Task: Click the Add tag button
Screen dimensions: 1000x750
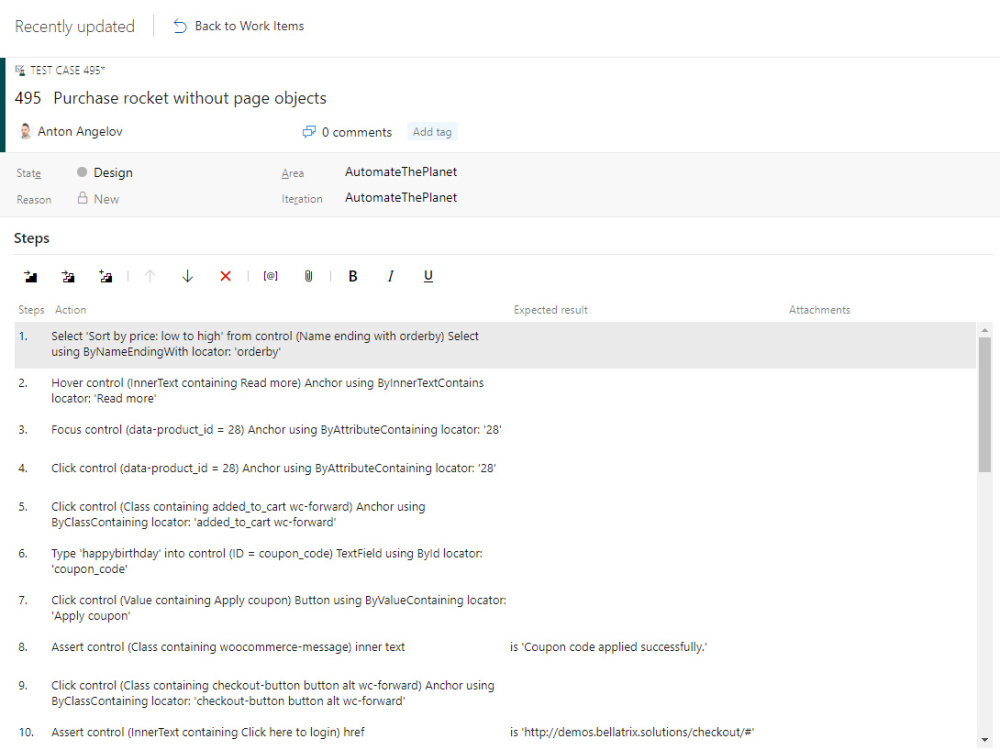Action: [432, 132]
